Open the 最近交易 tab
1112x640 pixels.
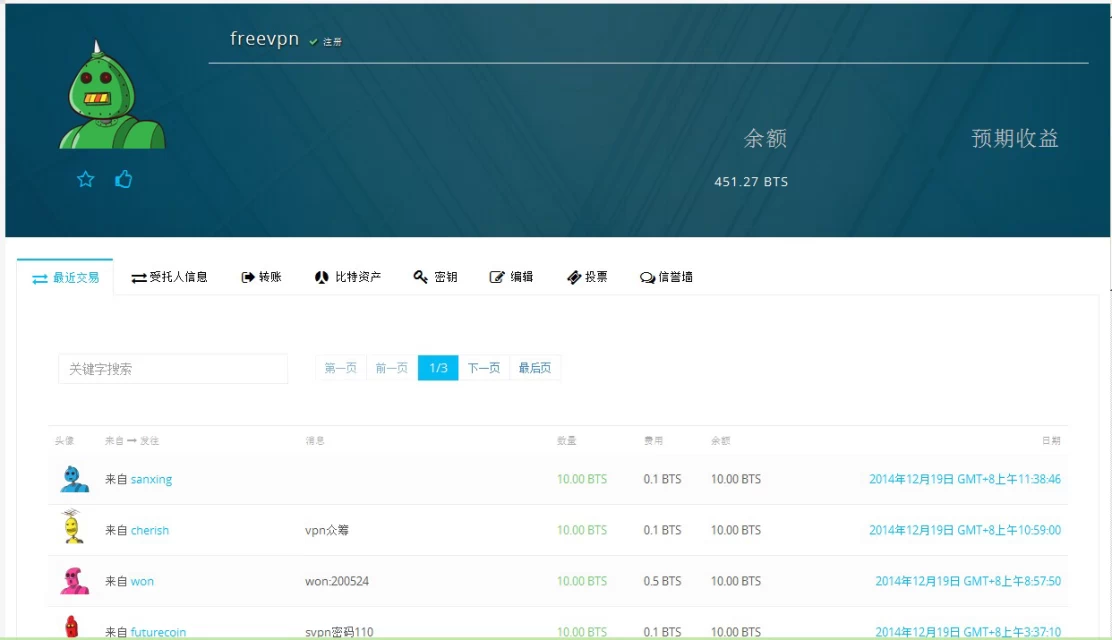click(66, 277)
